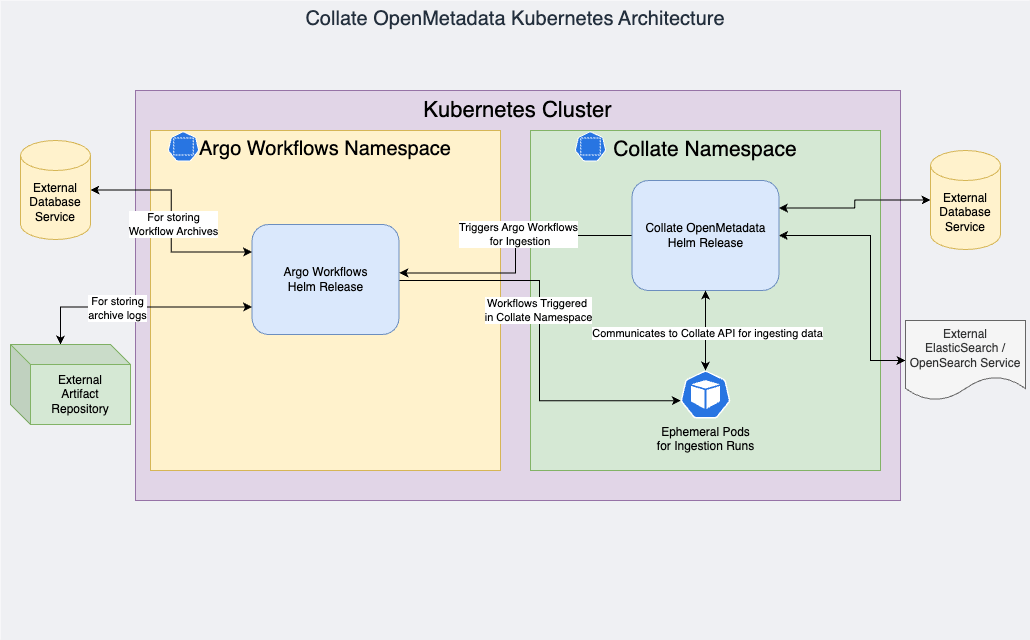Click the External ElasticSearch / OpenSearch Service shape
Image resolution: width=1030 pixels, height=640 pixels.
click(965, 359)
